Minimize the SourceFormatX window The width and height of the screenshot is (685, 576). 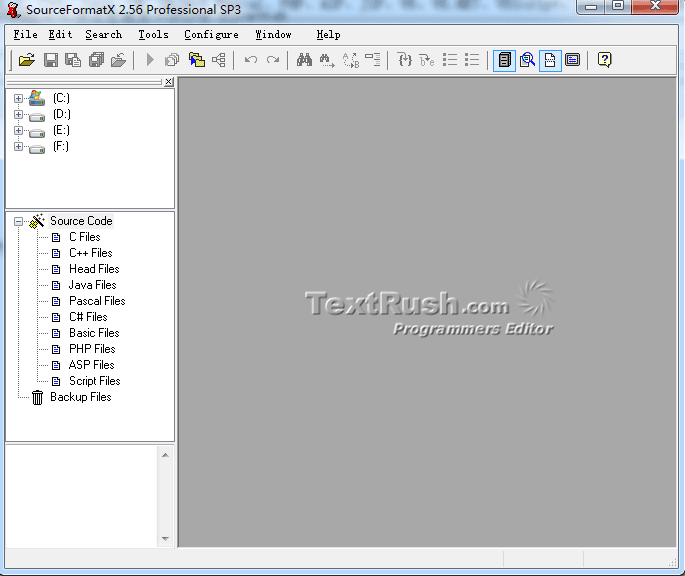(x=591, y=7)
